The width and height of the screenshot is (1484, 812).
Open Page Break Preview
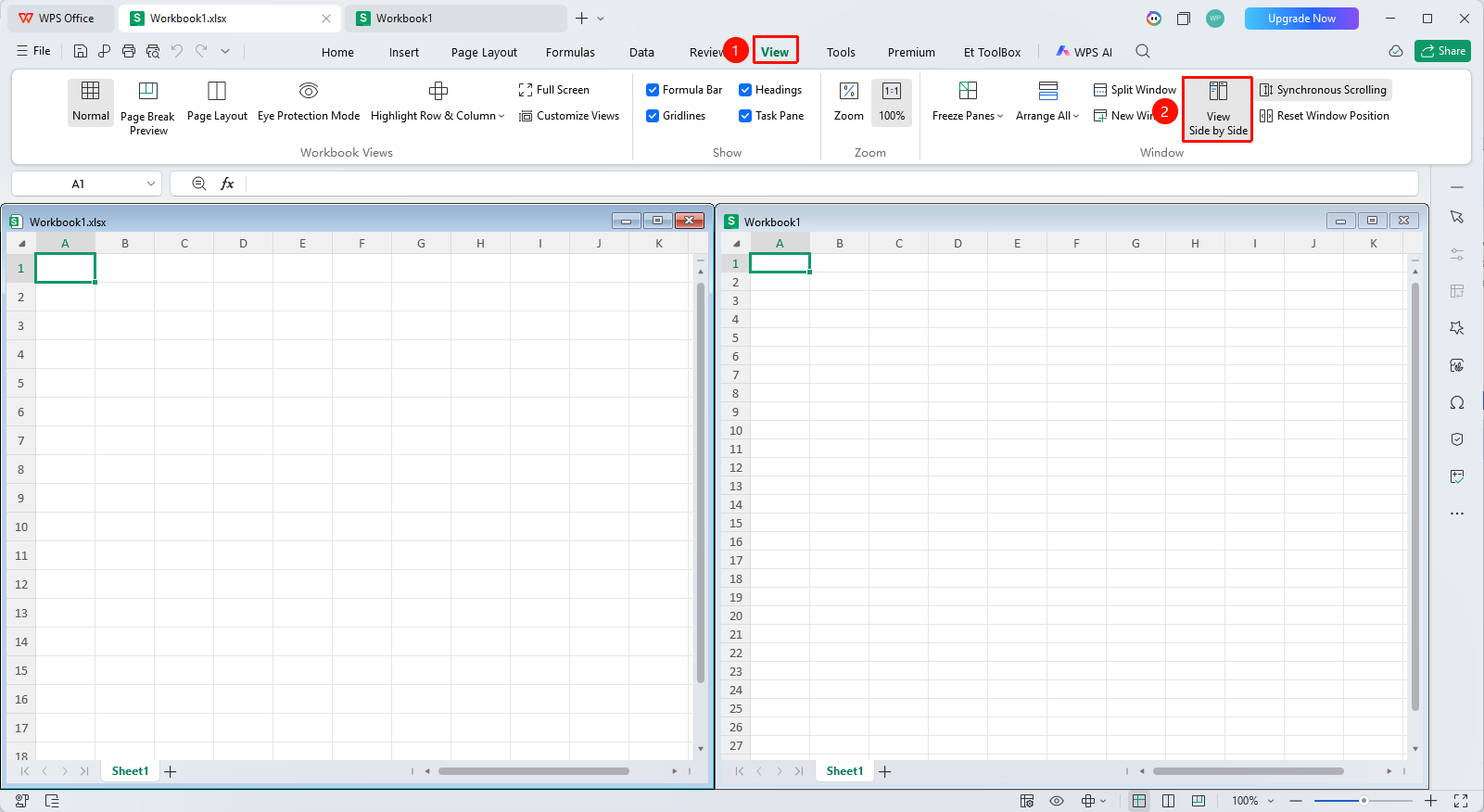[x=147, y=108]
